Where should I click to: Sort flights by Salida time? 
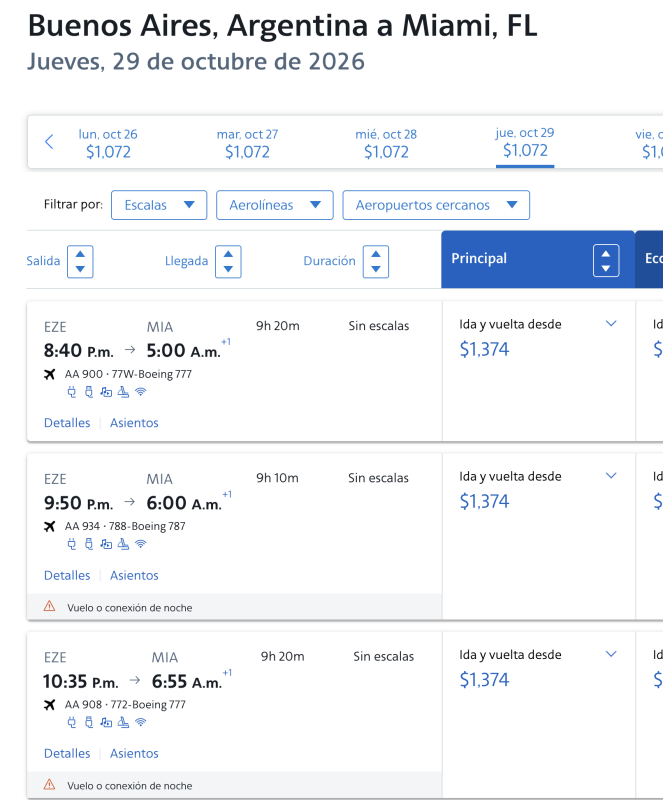pyautogui.click(x=80, y=261)
